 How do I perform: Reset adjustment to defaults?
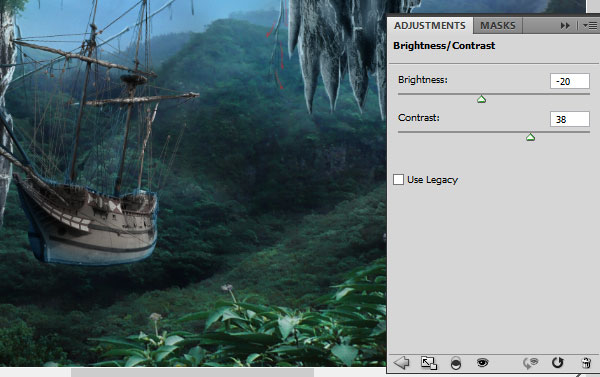pos(558,362)
